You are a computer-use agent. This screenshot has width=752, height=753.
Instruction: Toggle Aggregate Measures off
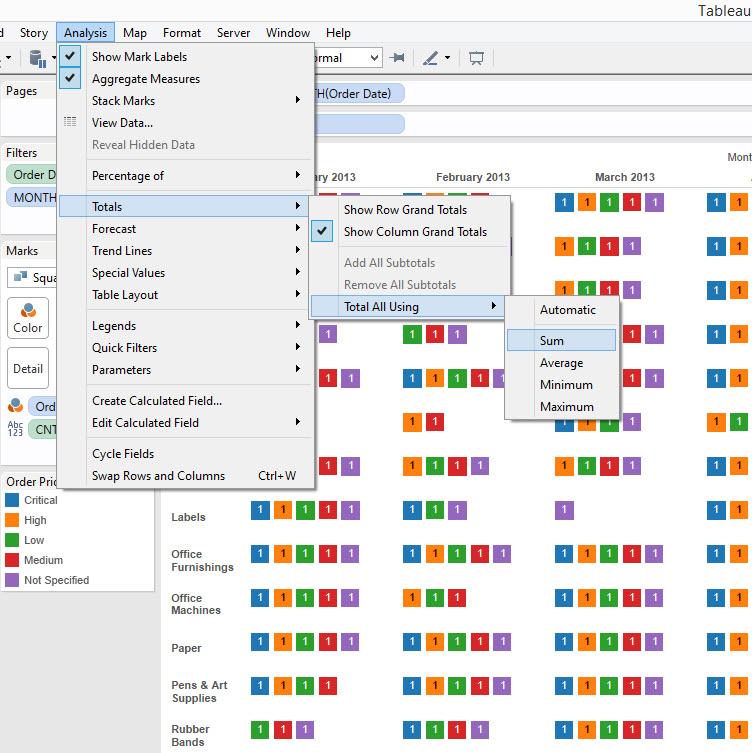tap(145, 79)
